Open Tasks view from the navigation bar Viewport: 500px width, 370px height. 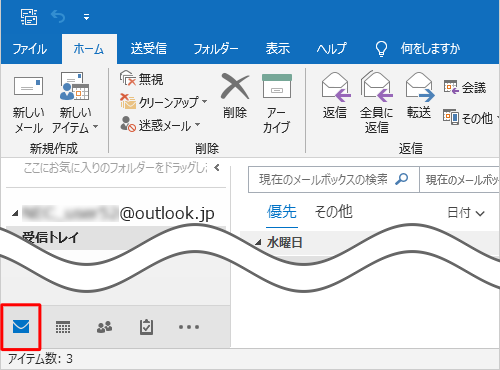coord(146,327)
